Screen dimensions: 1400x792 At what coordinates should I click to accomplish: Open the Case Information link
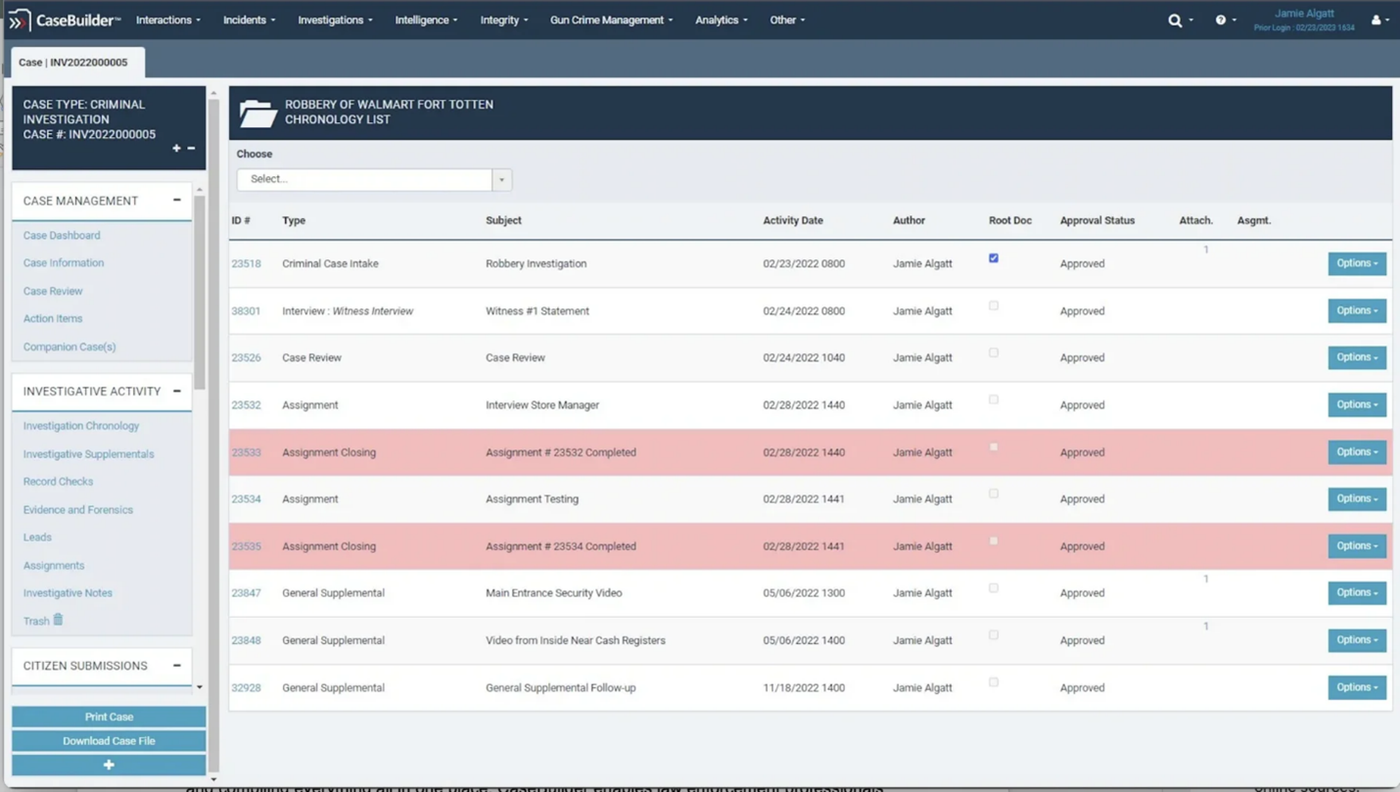(64, 263)
